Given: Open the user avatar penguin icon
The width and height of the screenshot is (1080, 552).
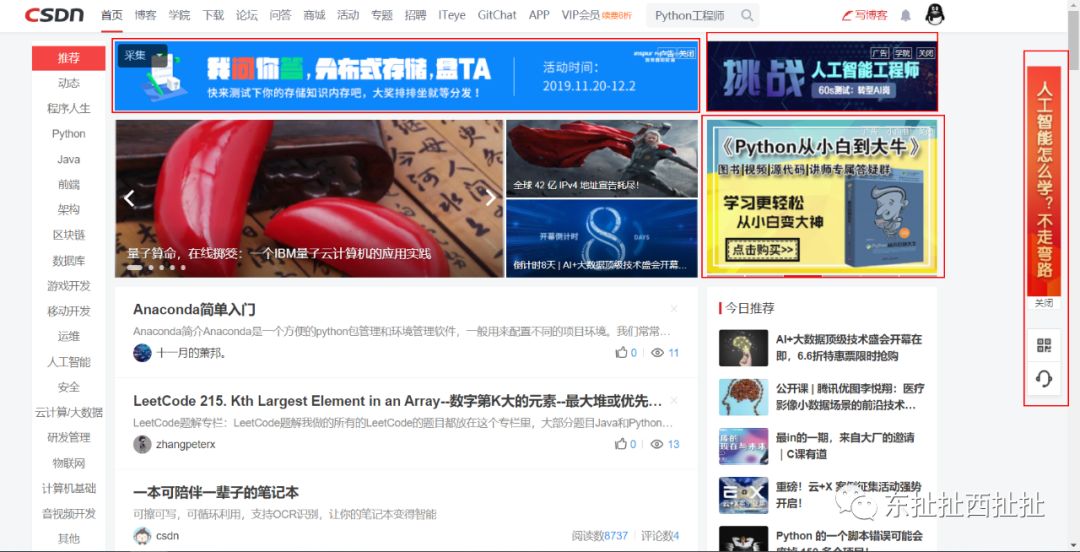Looking at the screenshot, I should tap(935, 14).
